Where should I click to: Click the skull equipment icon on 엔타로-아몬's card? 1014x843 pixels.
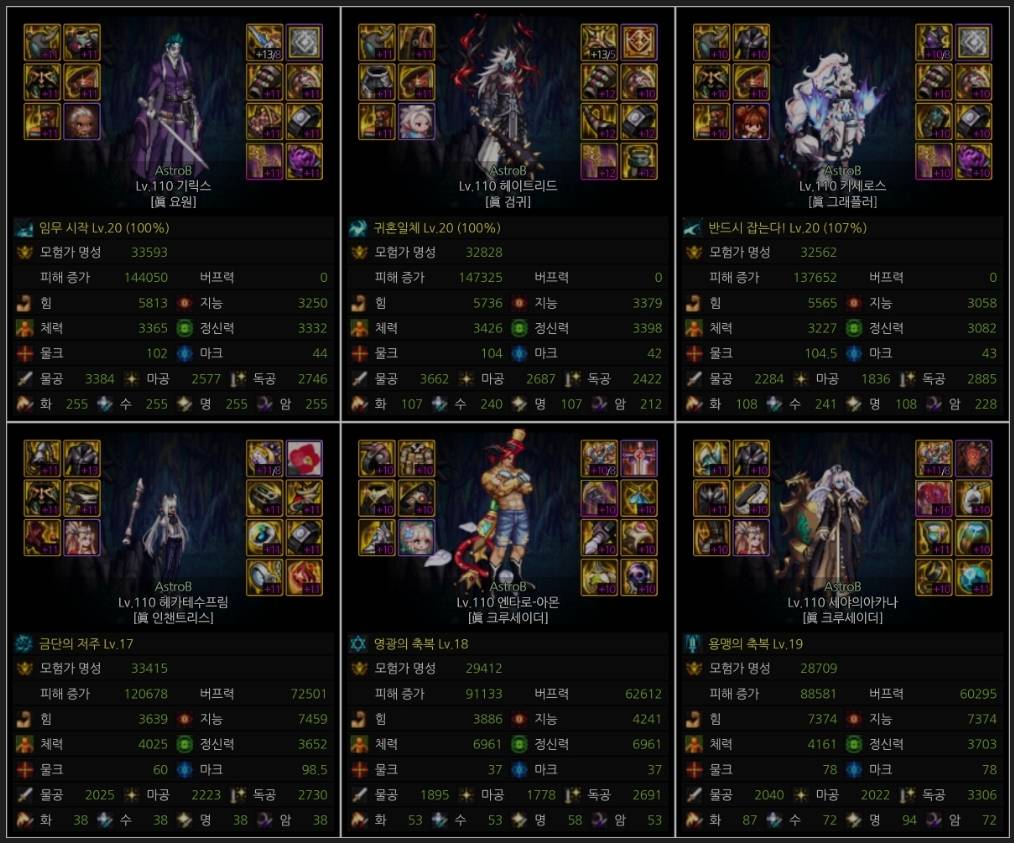[x=639, y=577]
